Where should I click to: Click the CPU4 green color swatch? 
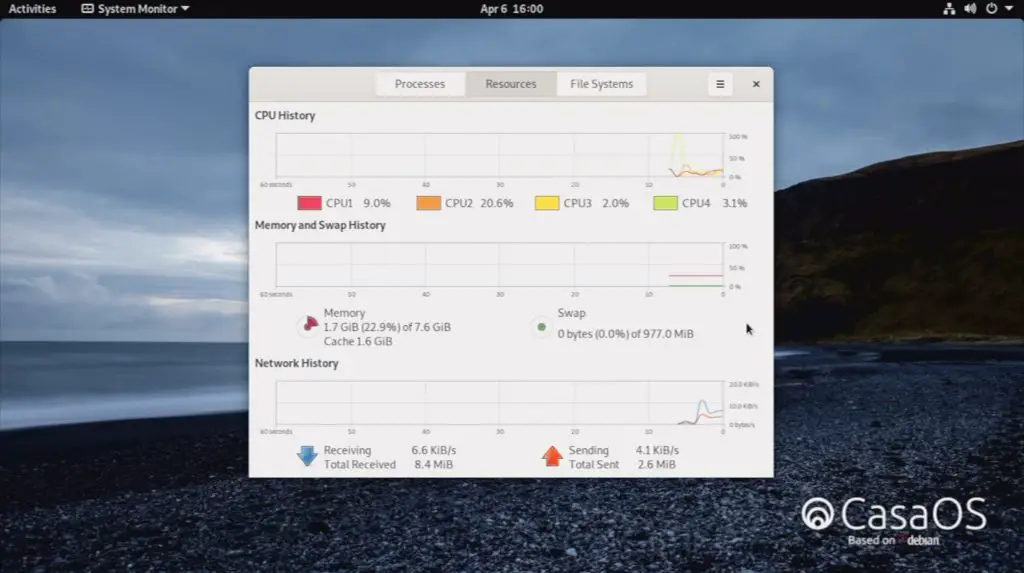(666, 203)
